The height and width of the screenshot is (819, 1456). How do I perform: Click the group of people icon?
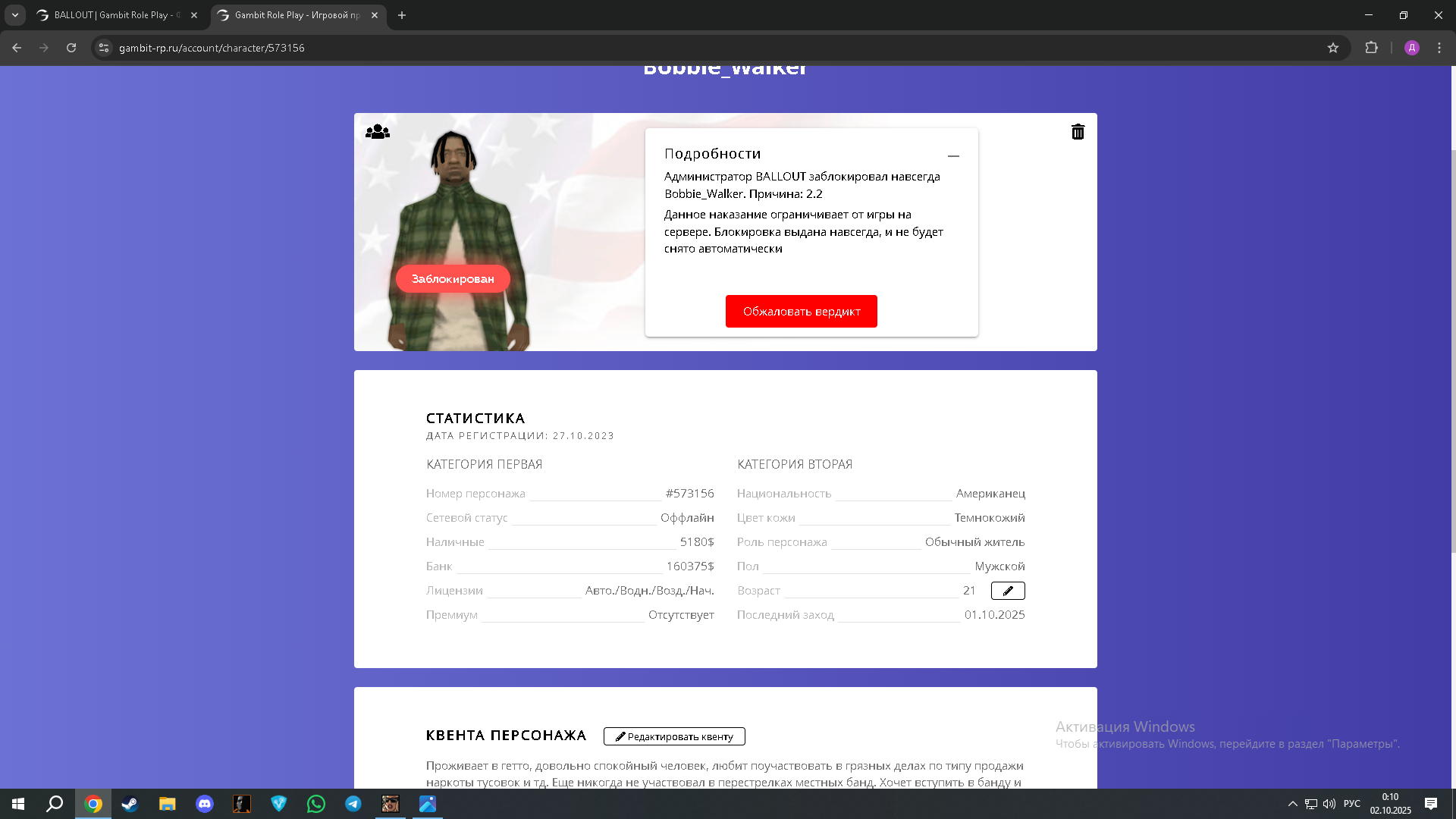click(x=378, y=132)
